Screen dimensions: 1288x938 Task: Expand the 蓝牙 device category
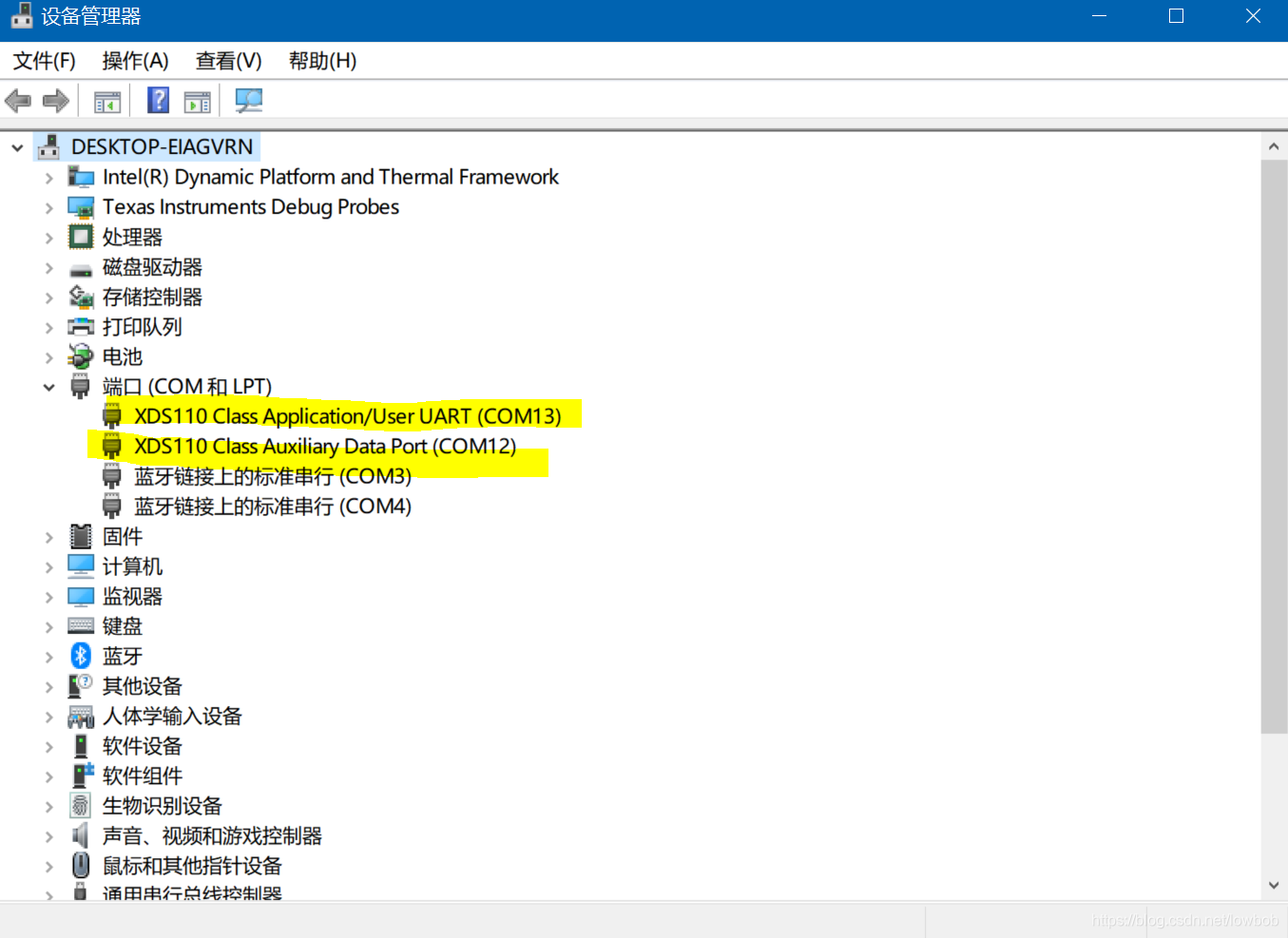point(48,656)
